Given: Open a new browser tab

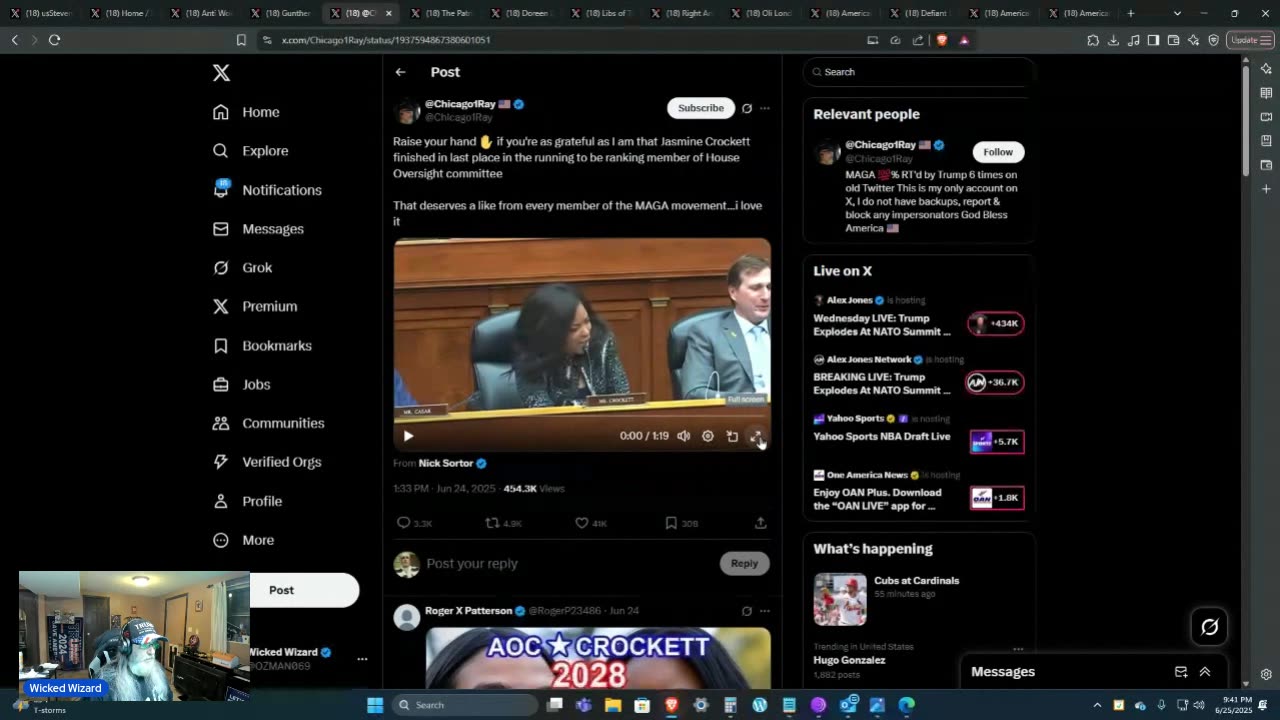Looking at the screenshot, I should click(1131, 13).
